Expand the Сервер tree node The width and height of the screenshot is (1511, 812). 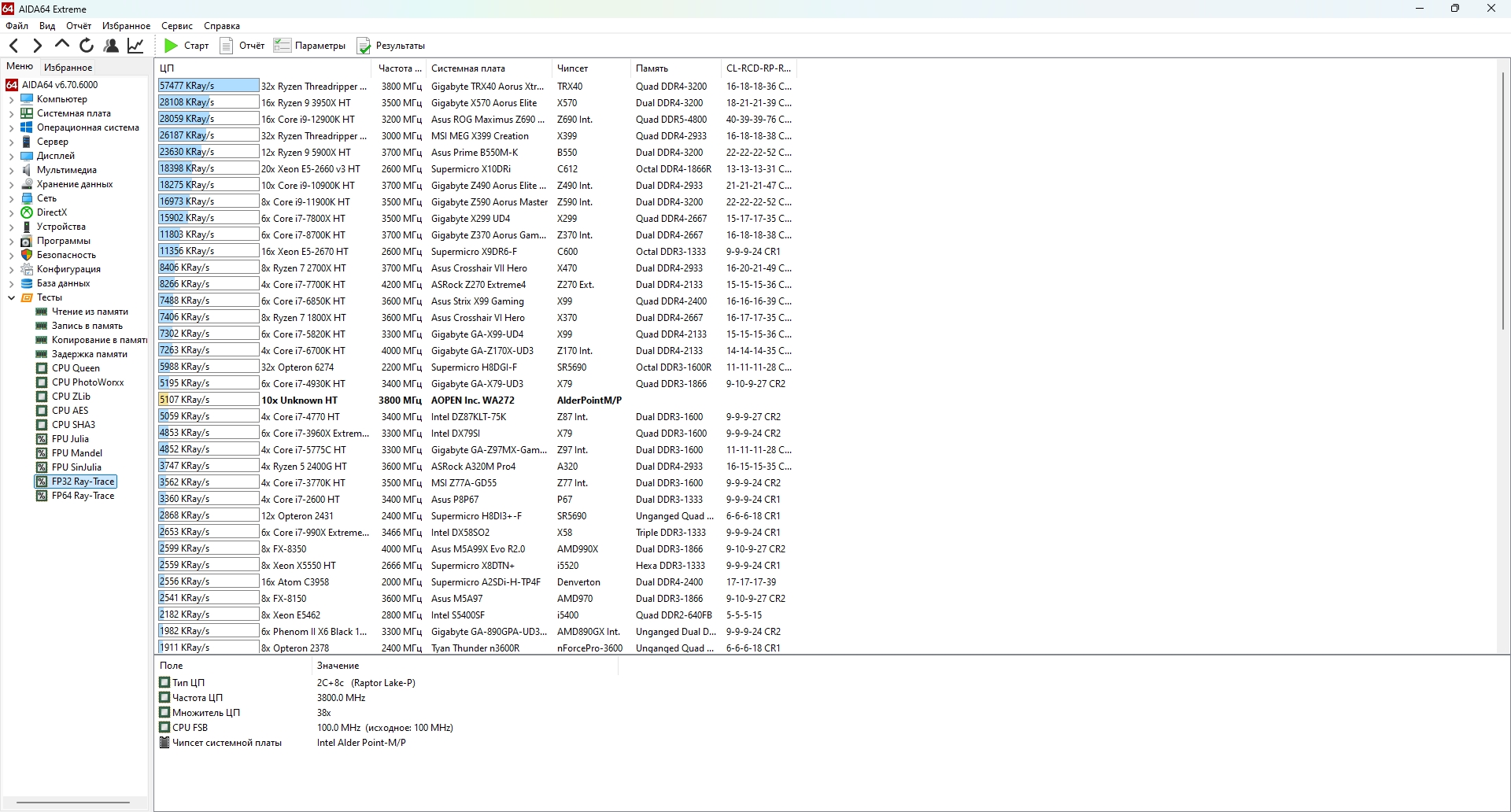point(11,142)
